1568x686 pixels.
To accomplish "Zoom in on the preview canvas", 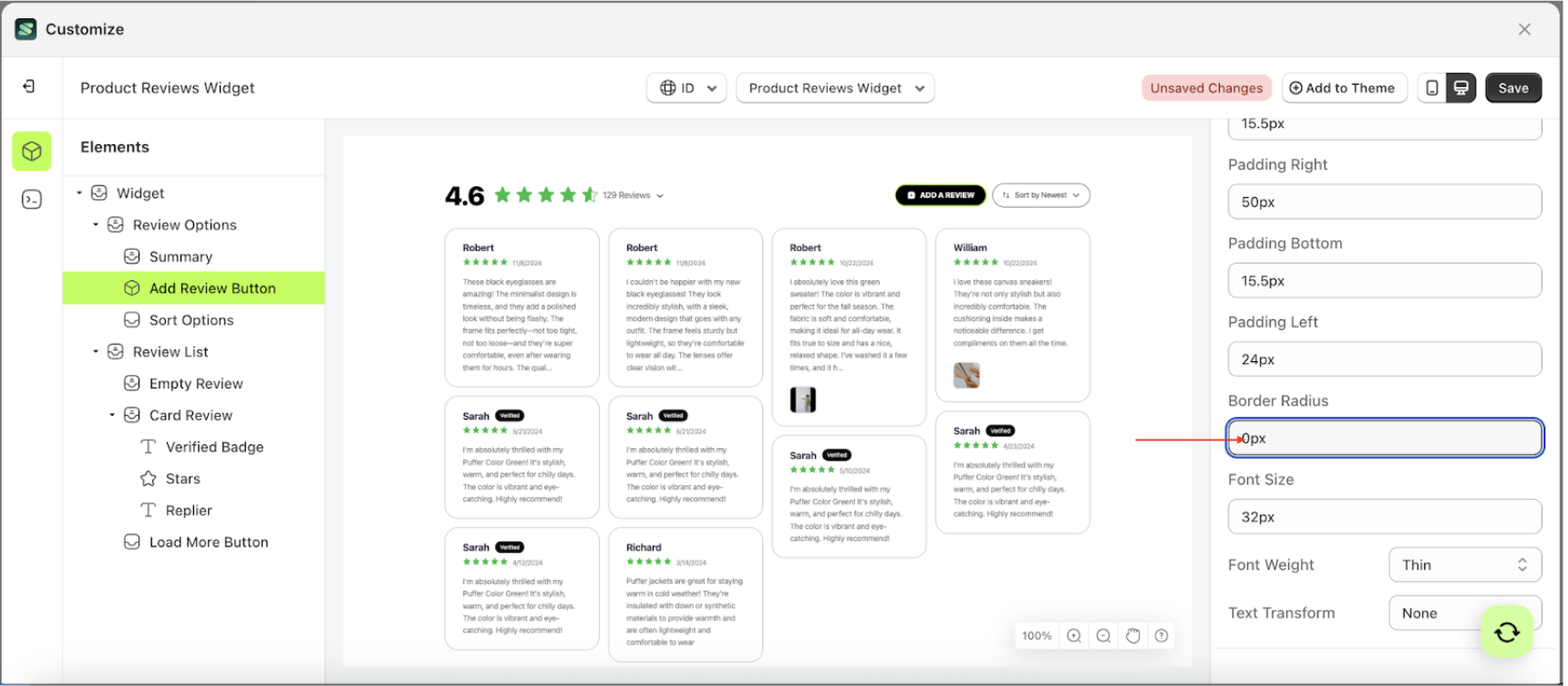I will (1074, 636).
